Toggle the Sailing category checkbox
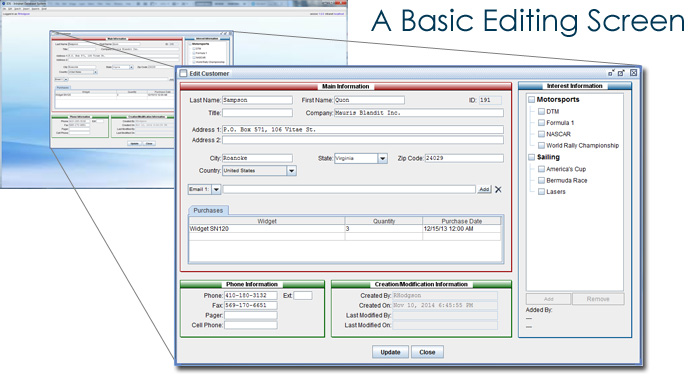The height and width of the screenshot is (381, 700). 531,157
